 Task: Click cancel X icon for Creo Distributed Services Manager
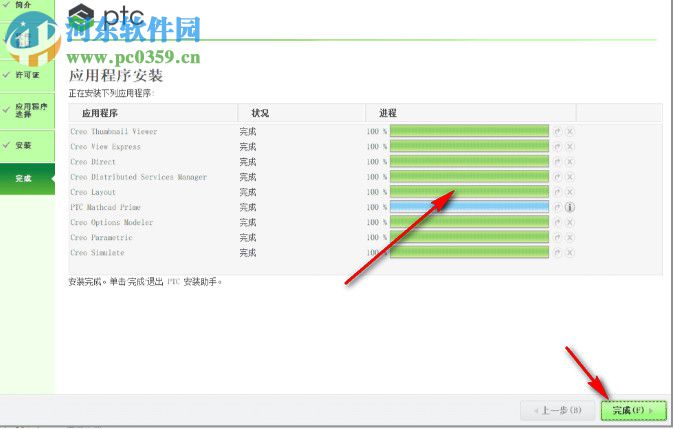click(570, 177)
